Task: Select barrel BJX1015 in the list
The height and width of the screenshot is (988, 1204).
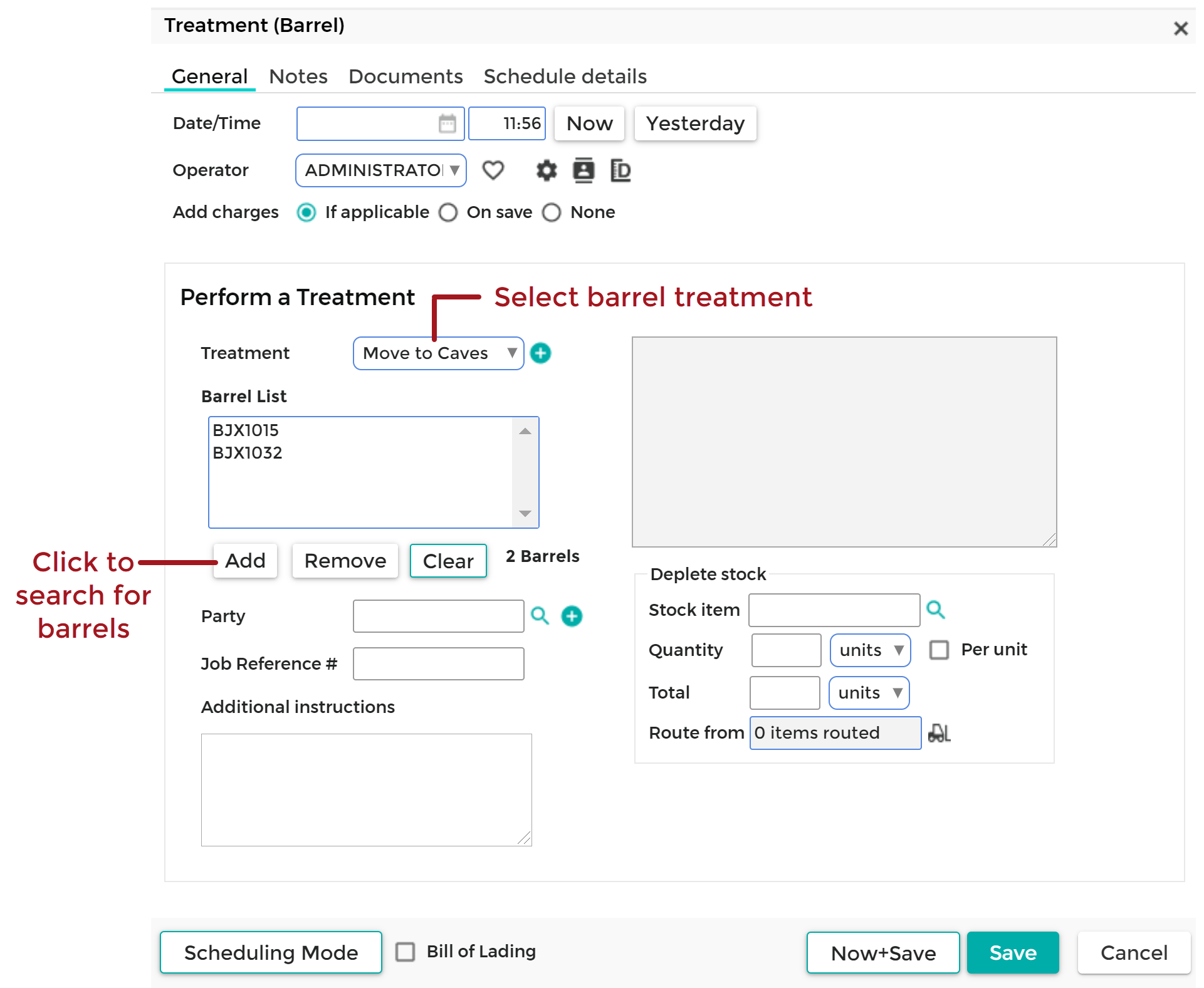Action: click(246, 430)
